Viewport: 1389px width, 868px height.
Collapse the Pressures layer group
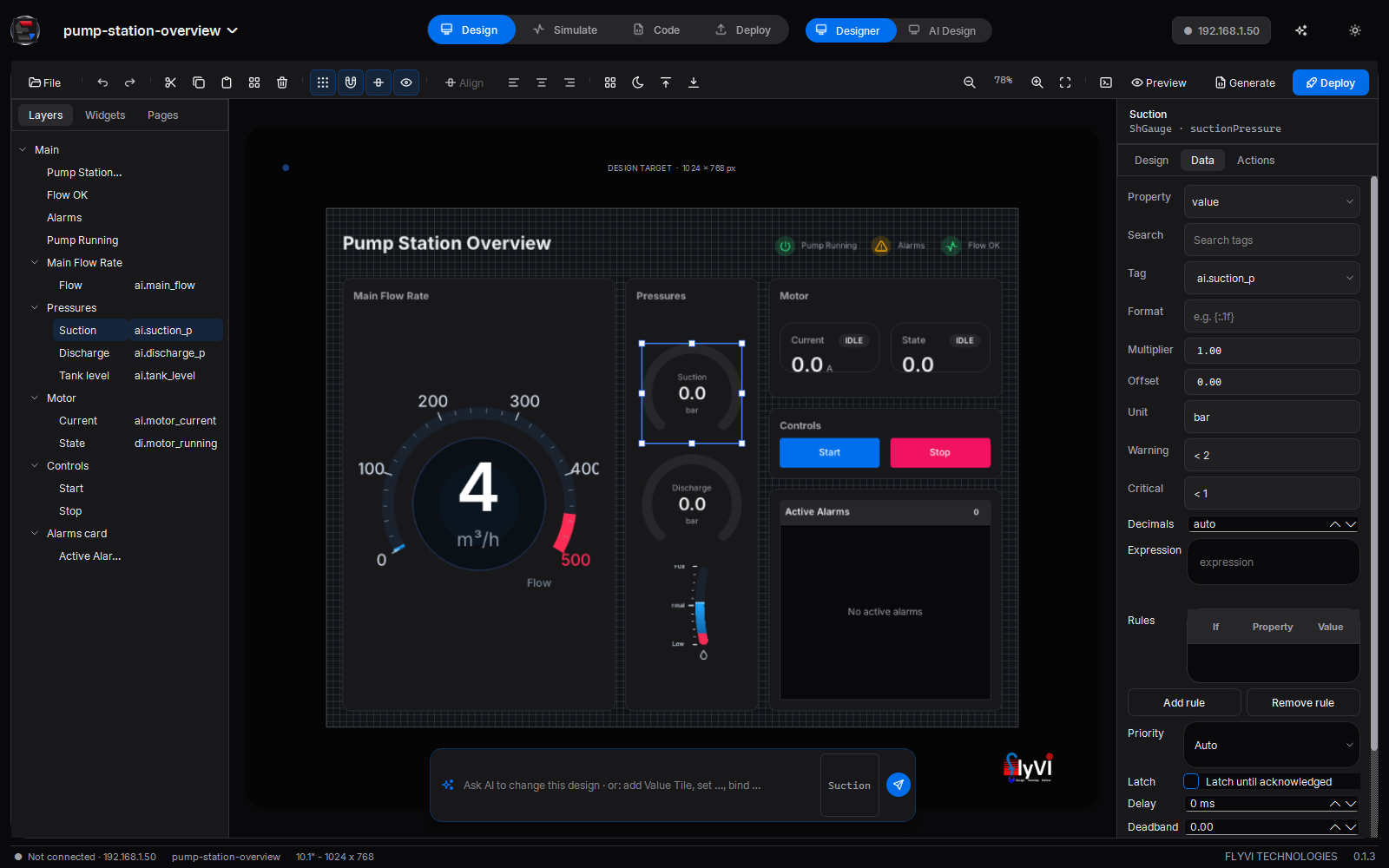pos(35,307)
